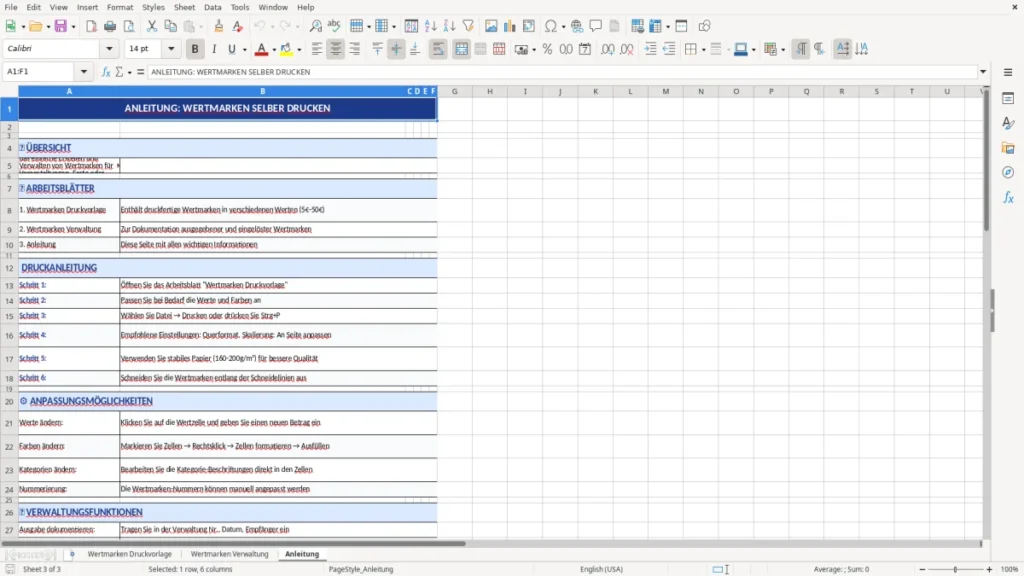Click the font color red swatch

point(261,50)
